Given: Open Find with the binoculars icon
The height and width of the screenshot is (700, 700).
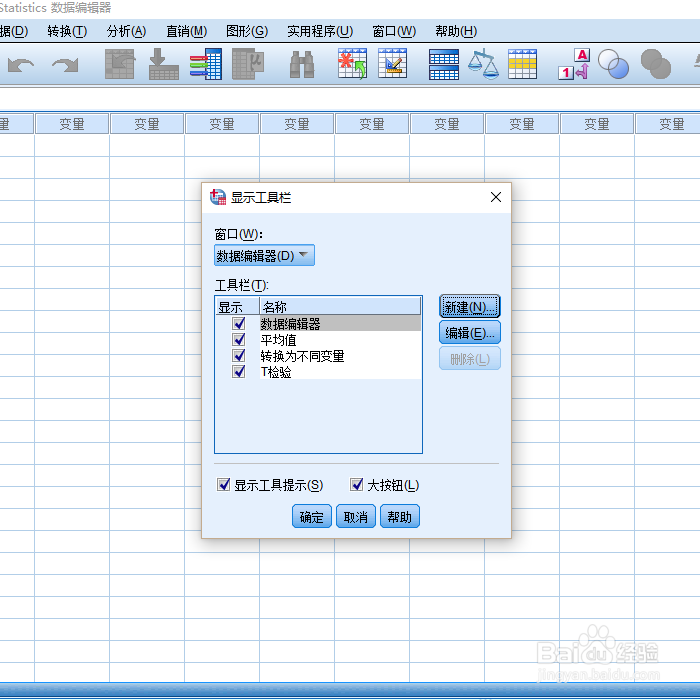Looking at the screenshot, I should point(302,64).
